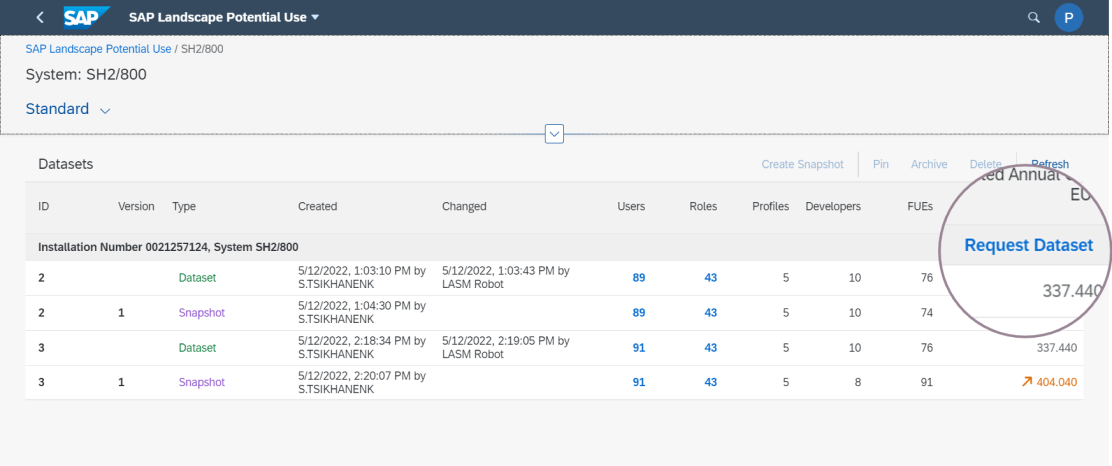Click the System: SH2/800 heading
Screen dimensions: 1112x466
coord(86,74)
